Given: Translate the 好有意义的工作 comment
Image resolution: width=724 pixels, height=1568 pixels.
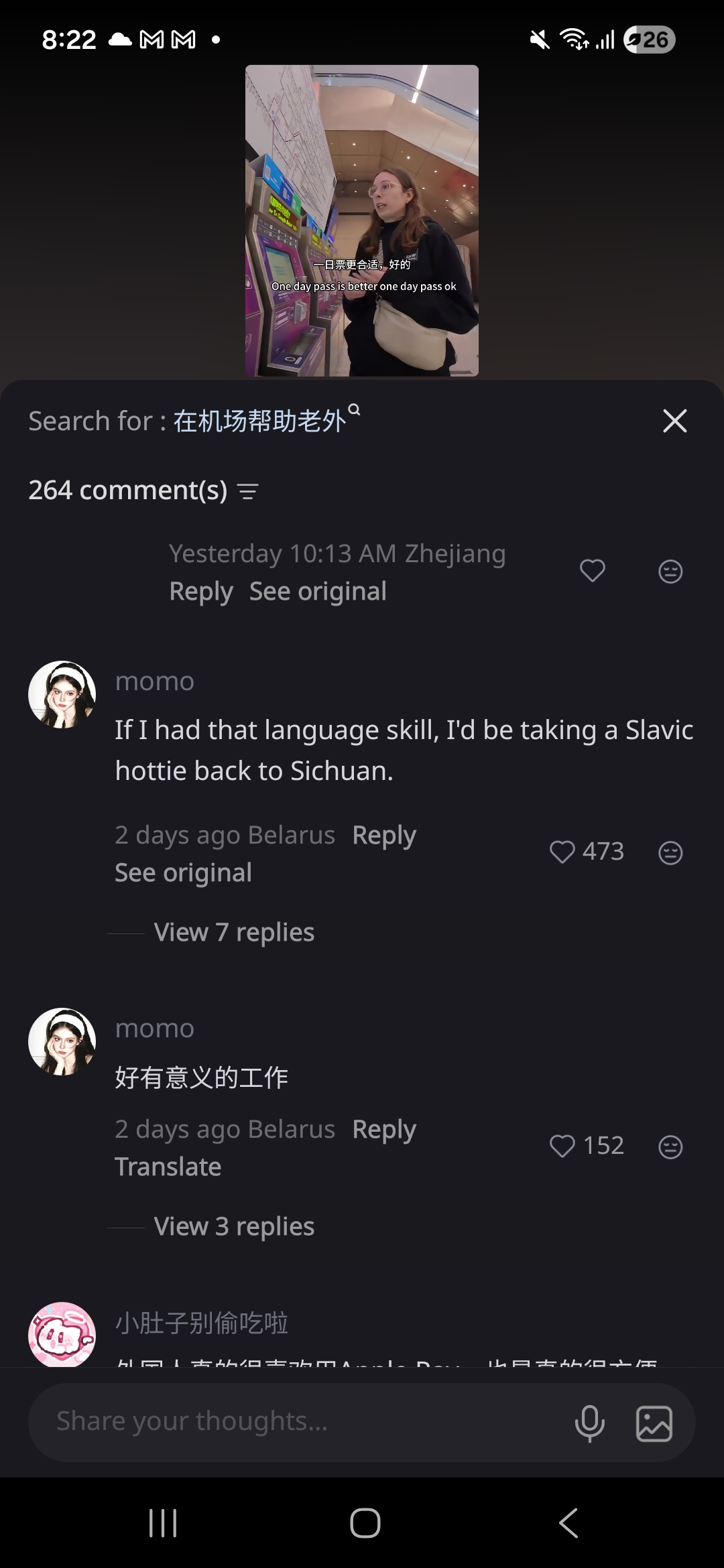Looking at the screenshot, I should [168, 1166].
